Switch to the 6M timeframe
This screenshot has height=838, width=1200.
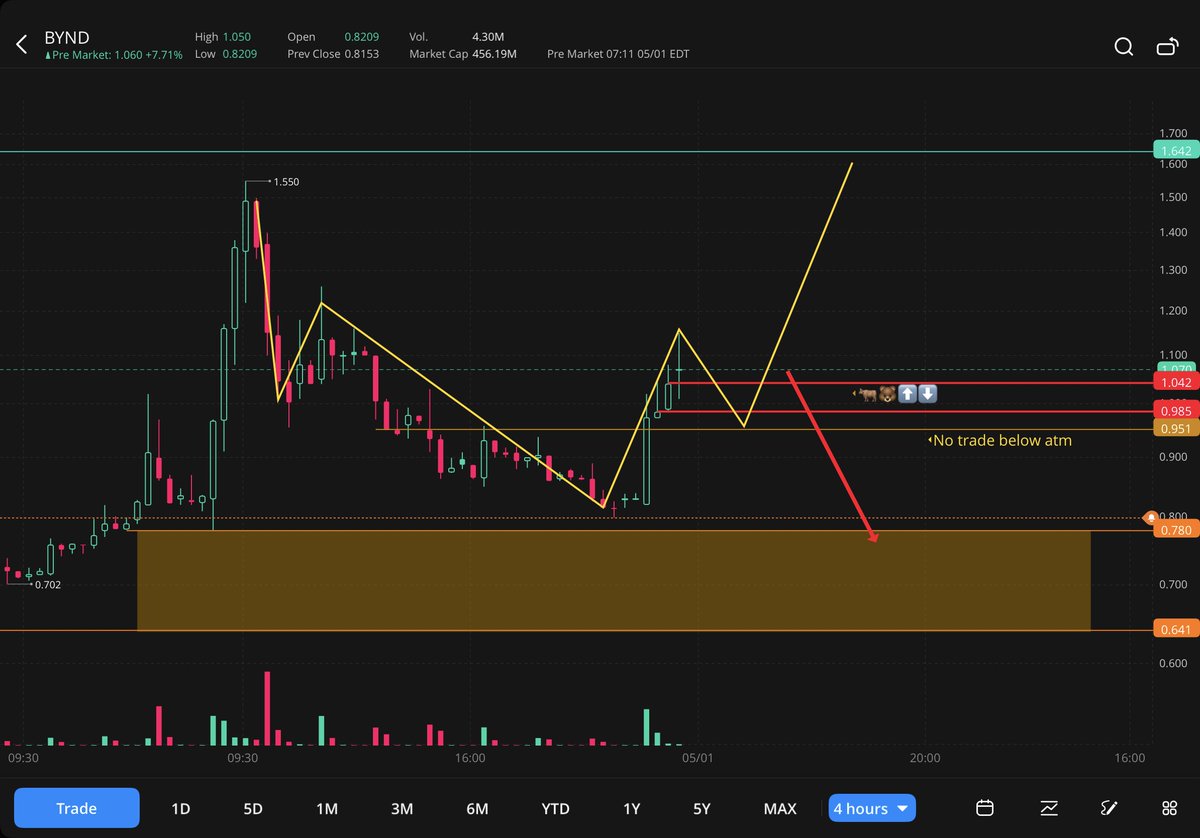pyautogui.click(x=477, y=808)
